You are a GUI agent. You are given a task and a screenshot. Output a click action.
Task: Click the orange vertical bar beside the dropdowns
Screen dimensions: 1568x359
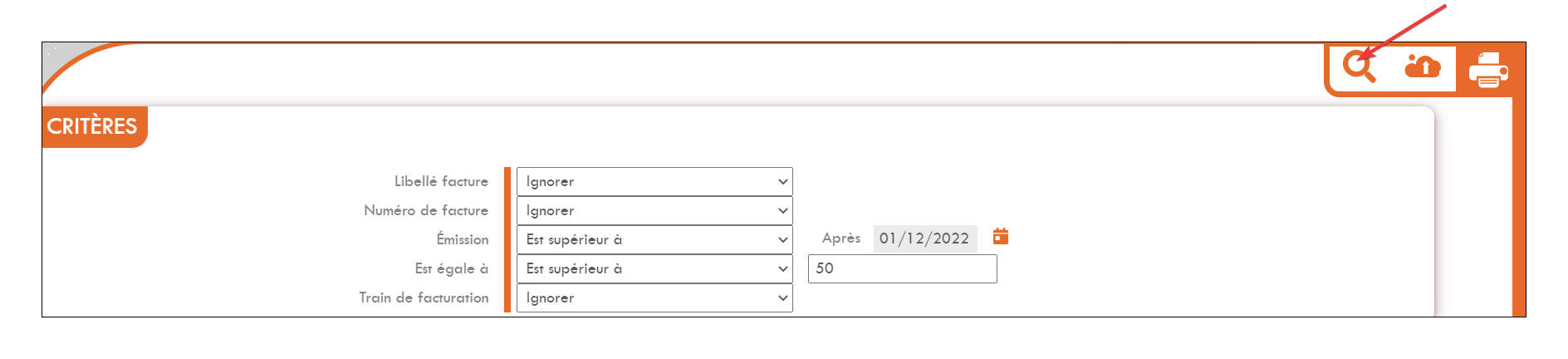tap(507, 239)
